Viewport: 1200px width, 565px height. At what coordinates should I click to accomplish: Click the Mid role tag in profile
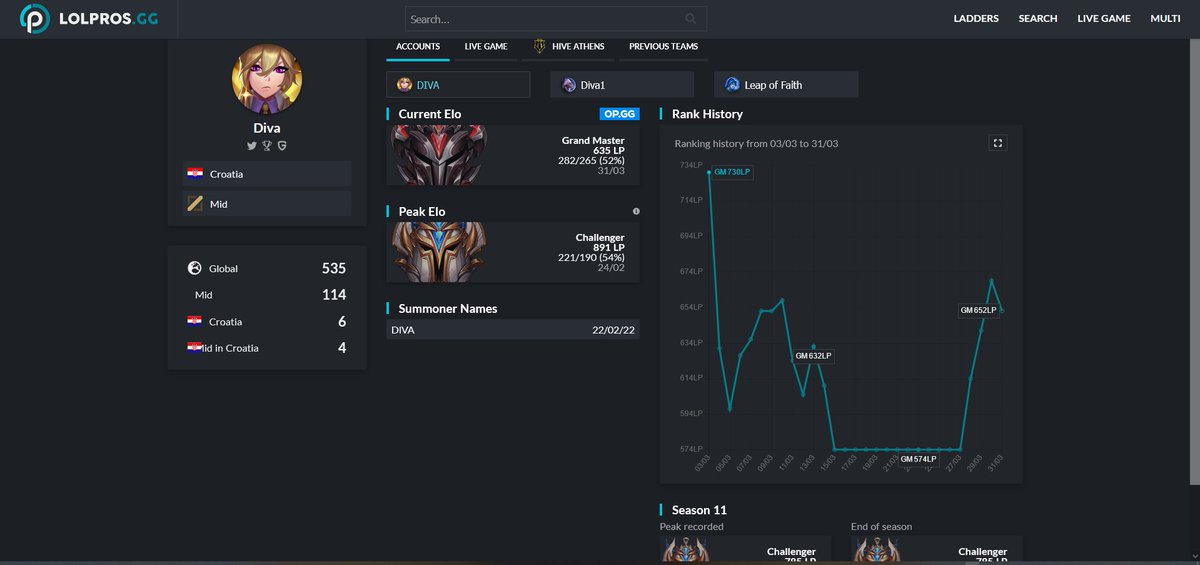[x=267, y=204]
